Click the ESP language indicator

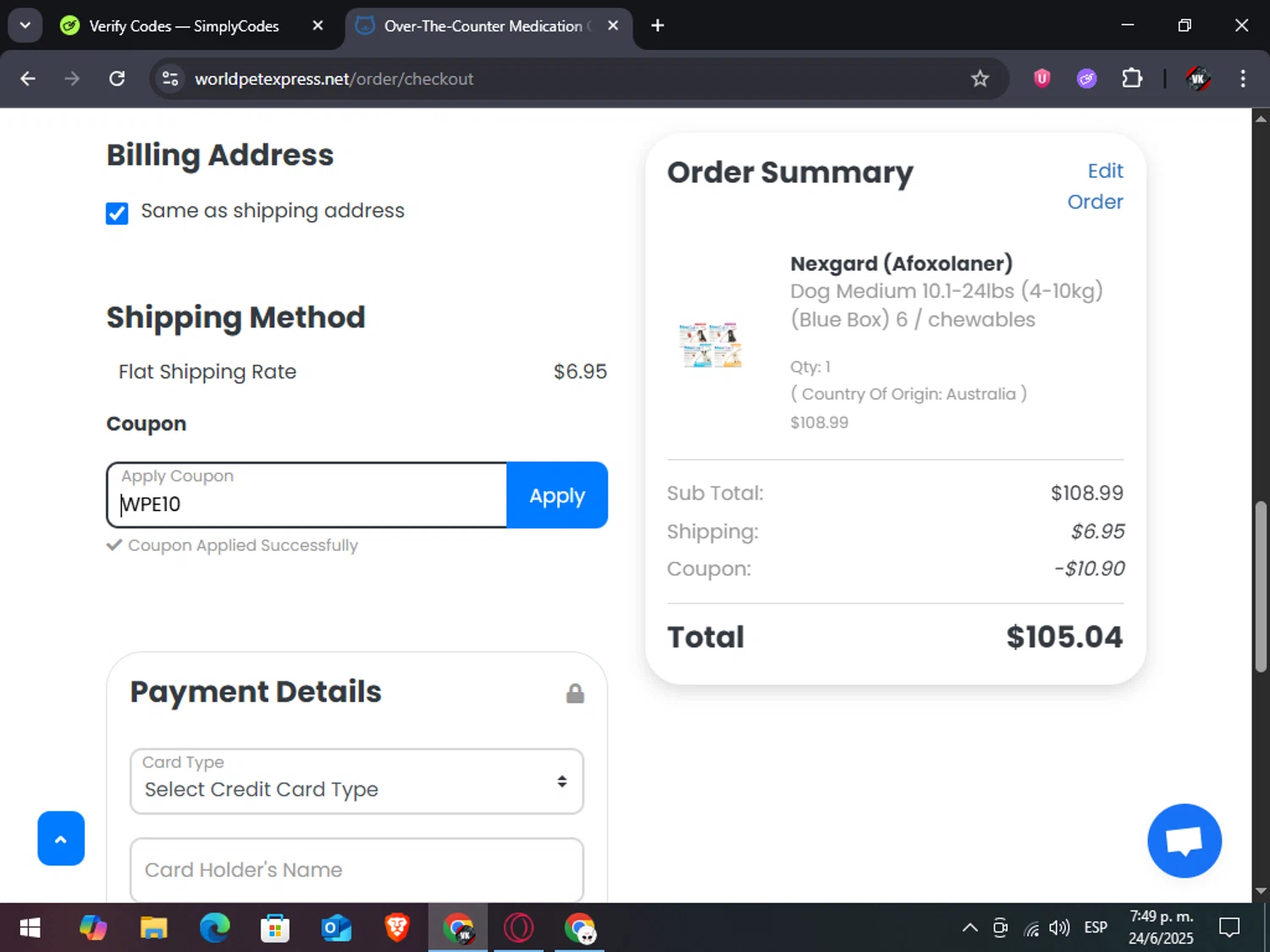click(x=1096, y=928)
